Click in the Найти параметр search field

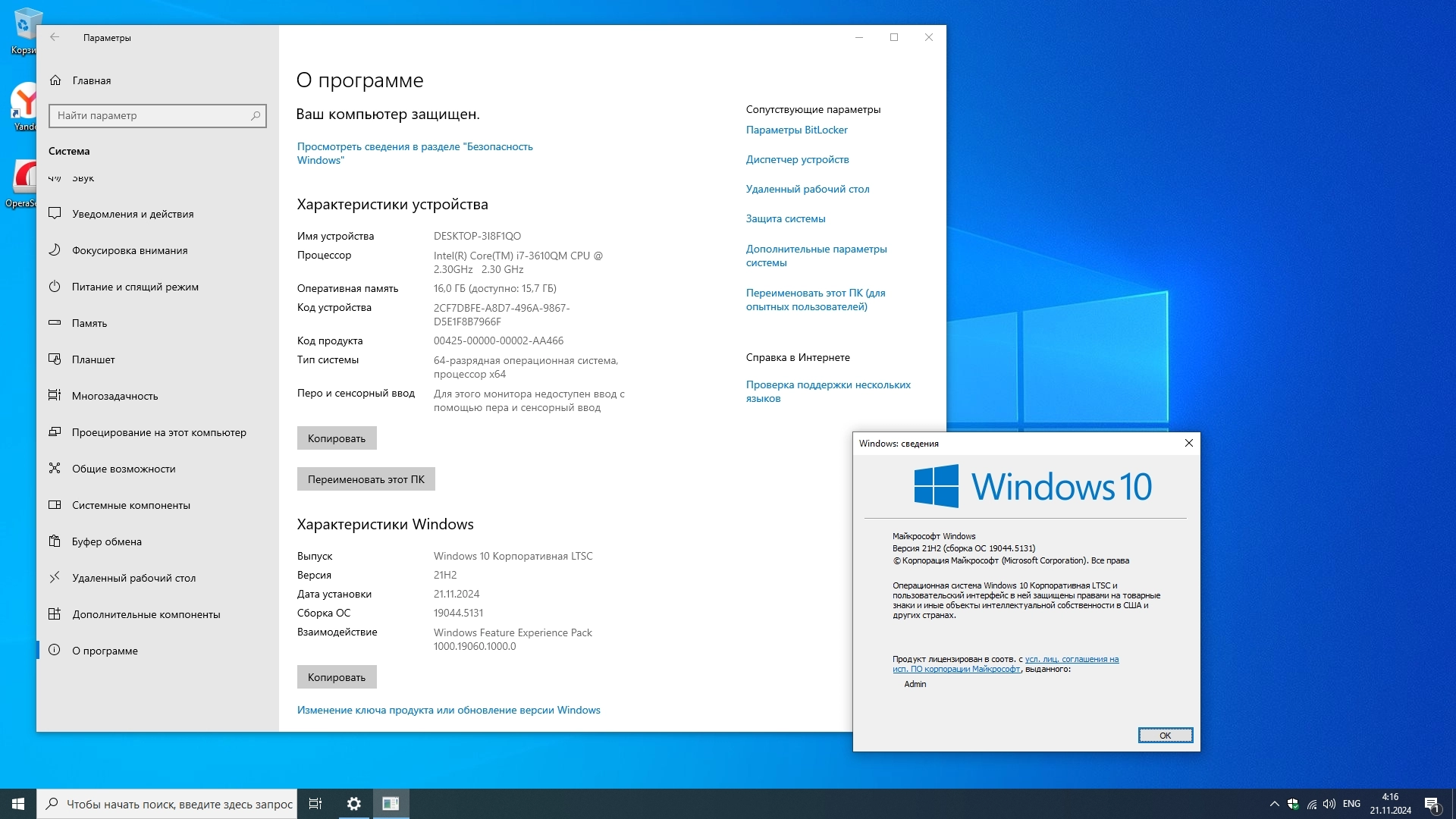pos(152,115)
